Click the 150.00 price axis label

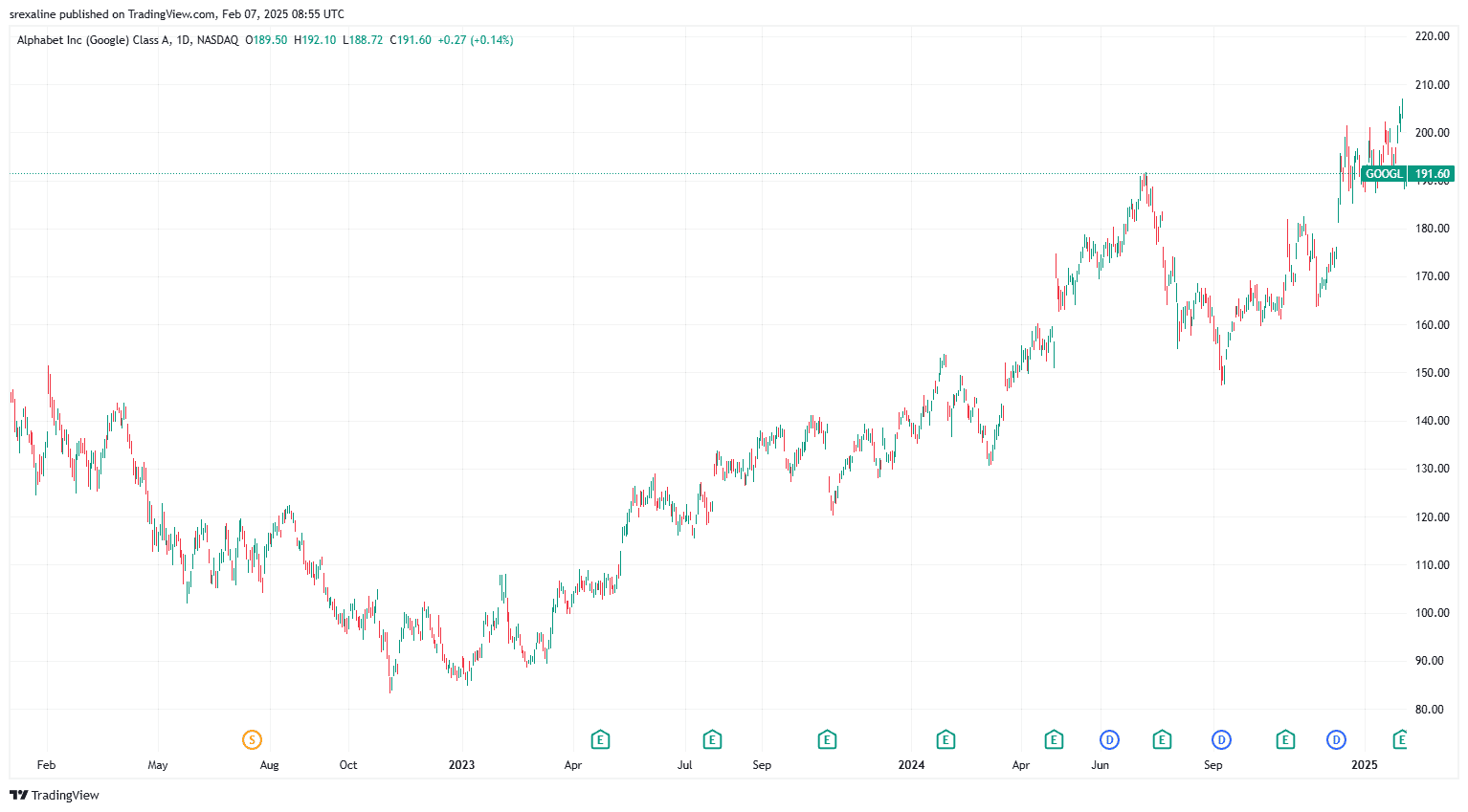pyautogui.click(x=1432, y=373)
